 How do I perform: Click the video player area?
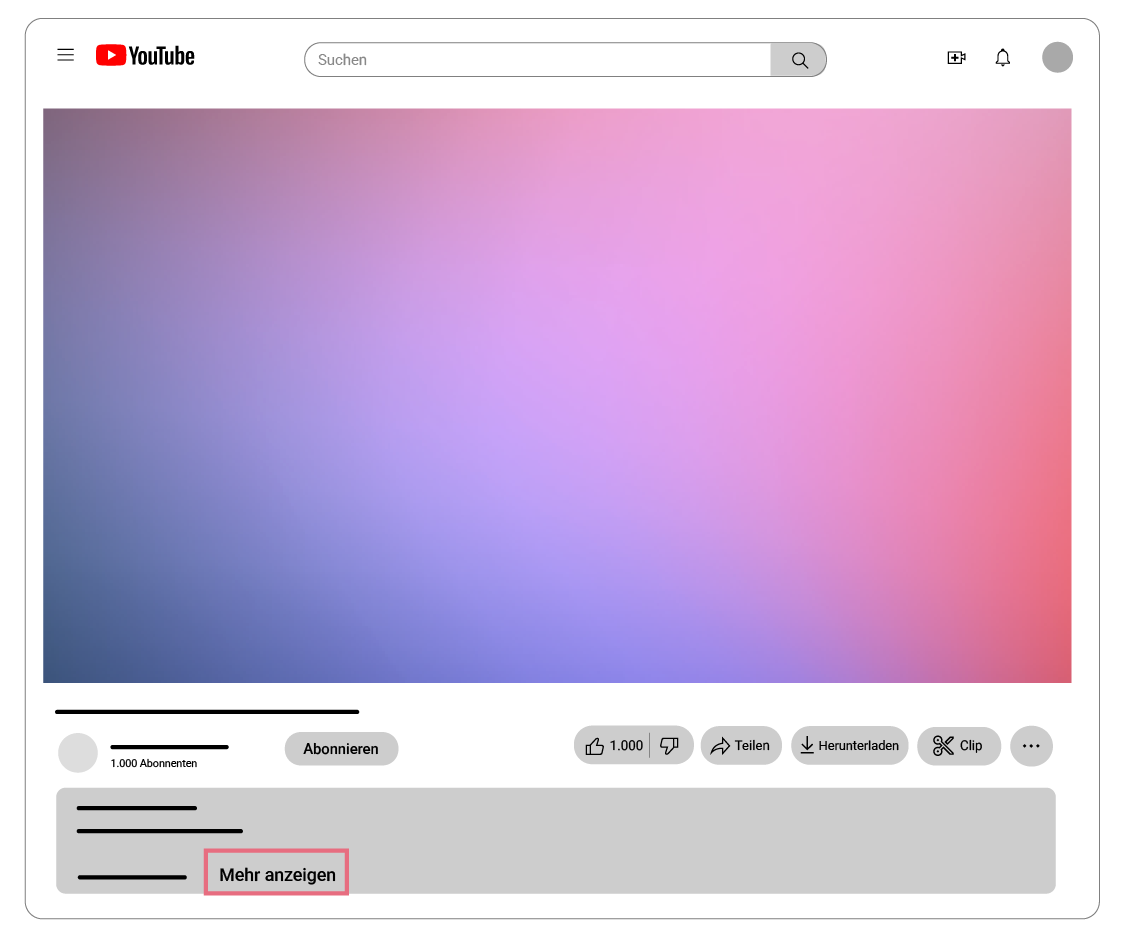point(557,395)
